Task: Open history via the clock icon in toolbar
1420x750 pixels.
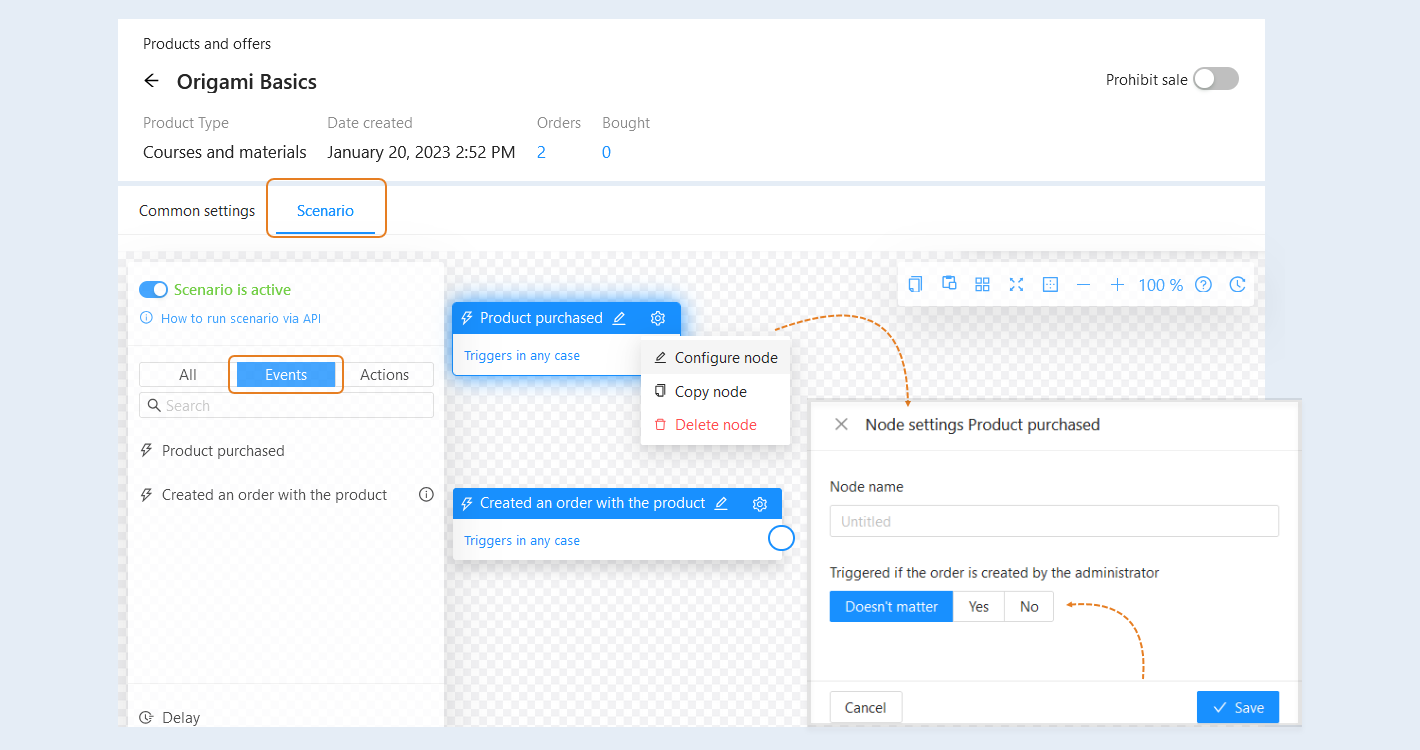Action: tap(1237, 285)
